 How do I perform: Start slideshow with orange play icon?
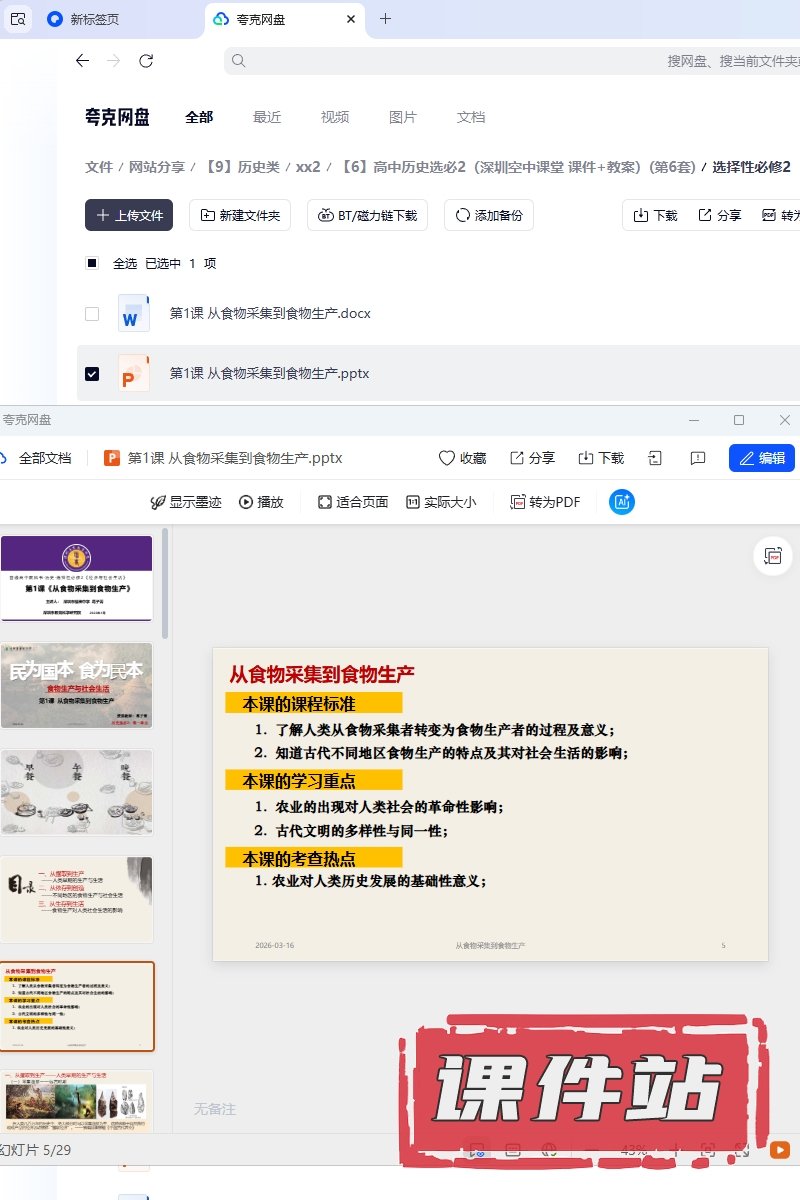point(779,1150)
